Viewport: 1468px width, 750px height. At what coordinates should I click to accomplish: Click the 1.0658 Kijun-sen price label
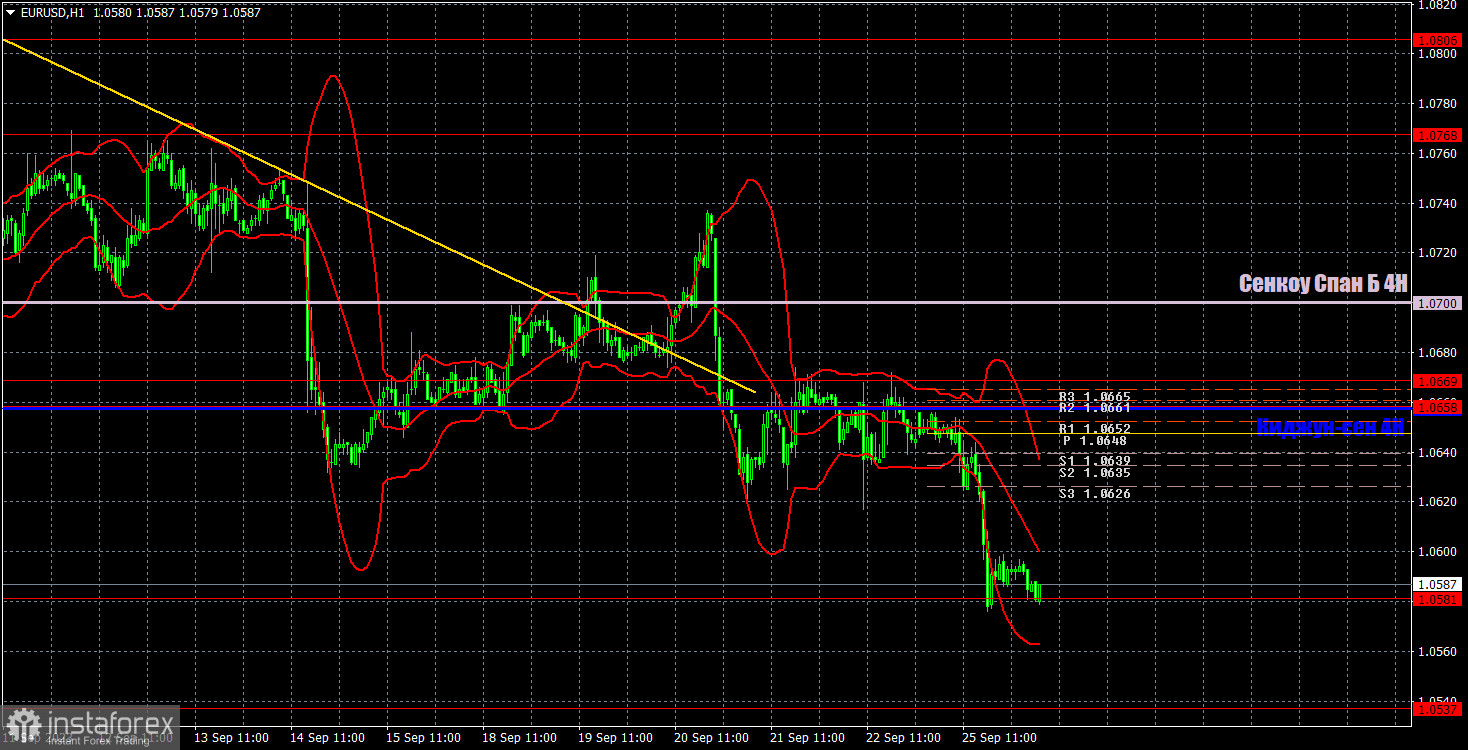[x=1439, y=407]
